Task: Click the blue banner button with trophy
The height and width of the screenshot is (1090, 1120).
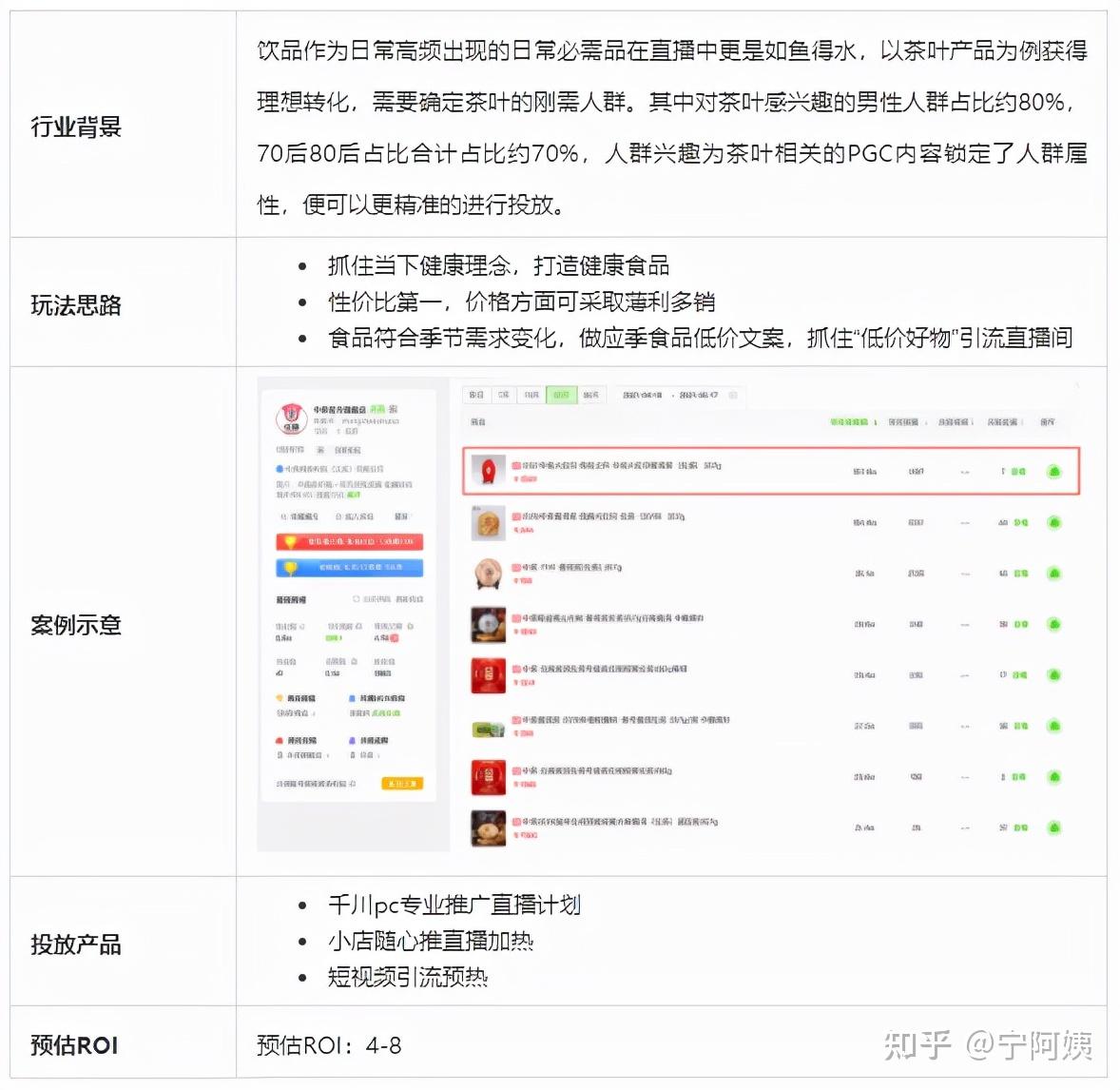Action: 349,568
